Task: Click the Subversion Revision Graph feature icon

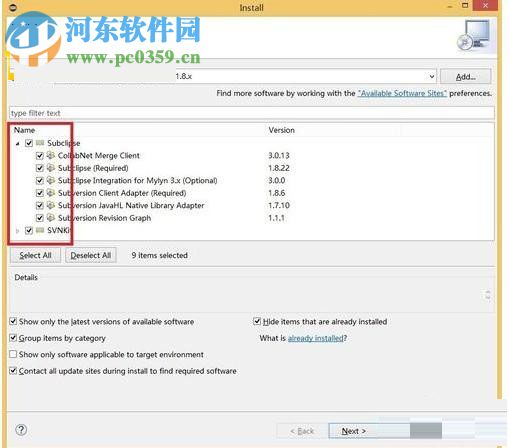Action: click(x=51, y=218)
